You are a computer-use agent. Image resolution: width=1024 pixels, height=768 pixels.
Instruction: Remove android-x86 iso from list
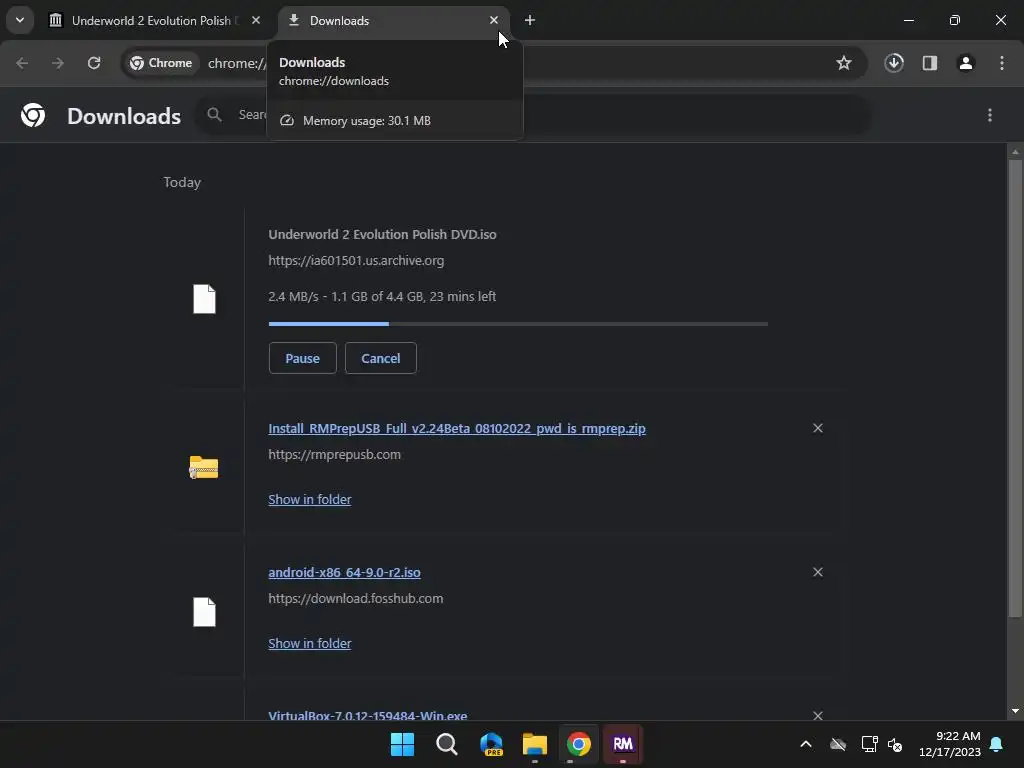[x=818, y=572]
